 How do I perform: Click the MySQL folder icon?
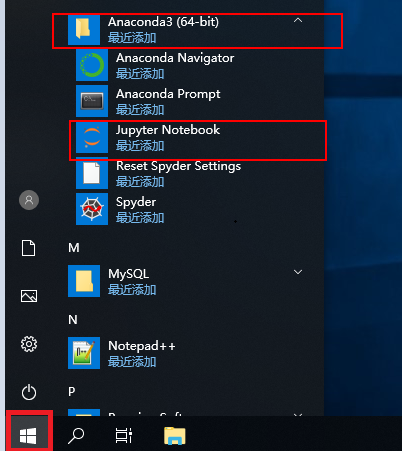click(84, 281)
